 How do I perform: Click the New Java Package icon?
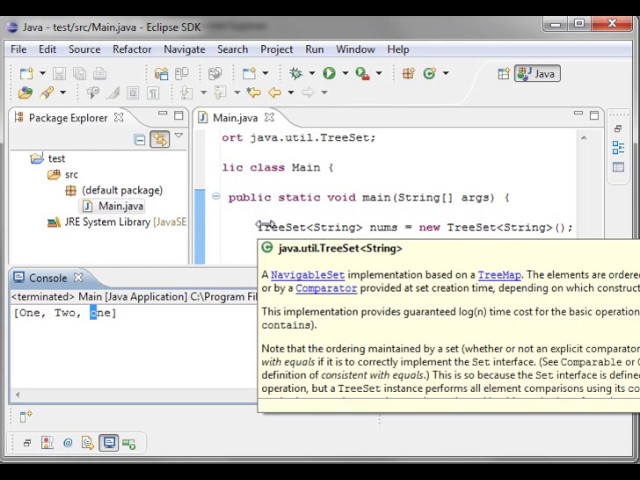pyautogui.click(x=408, y=73)
